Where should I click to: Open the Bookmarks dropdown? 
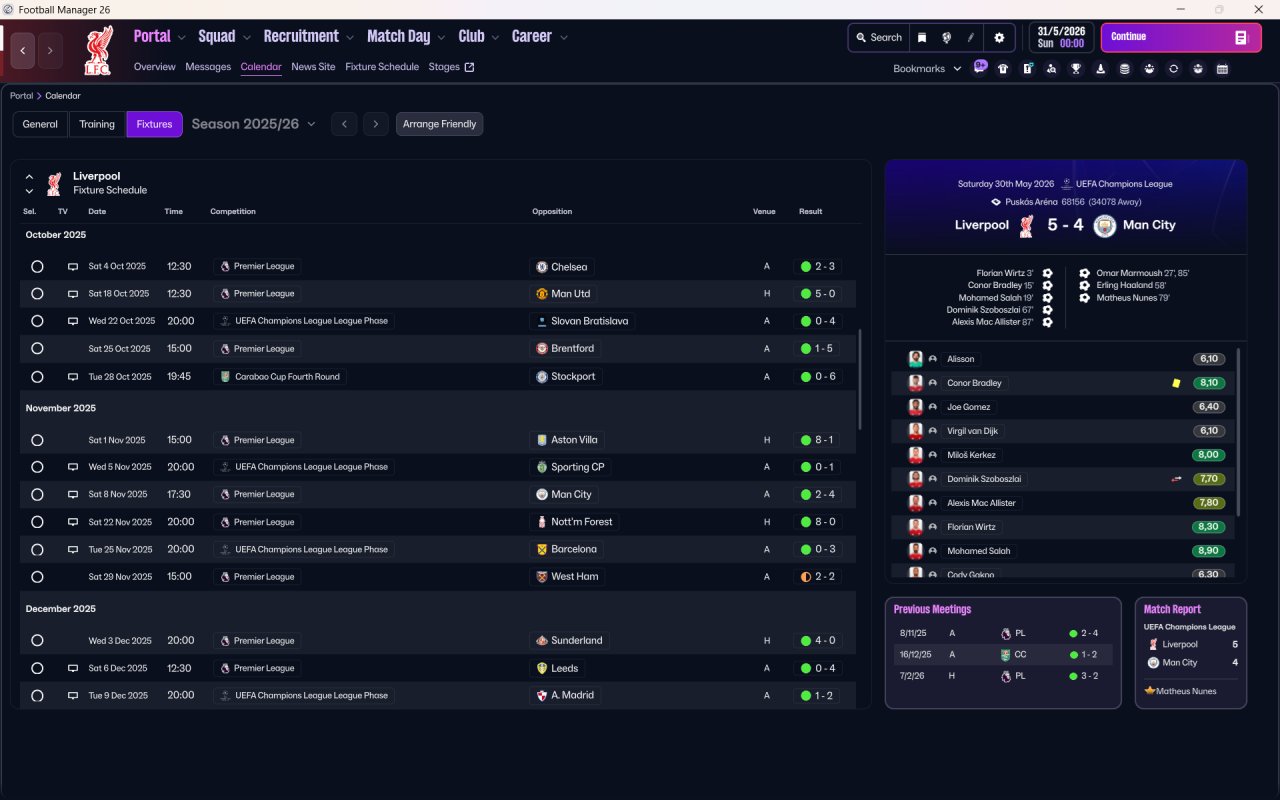pos(927,69)
